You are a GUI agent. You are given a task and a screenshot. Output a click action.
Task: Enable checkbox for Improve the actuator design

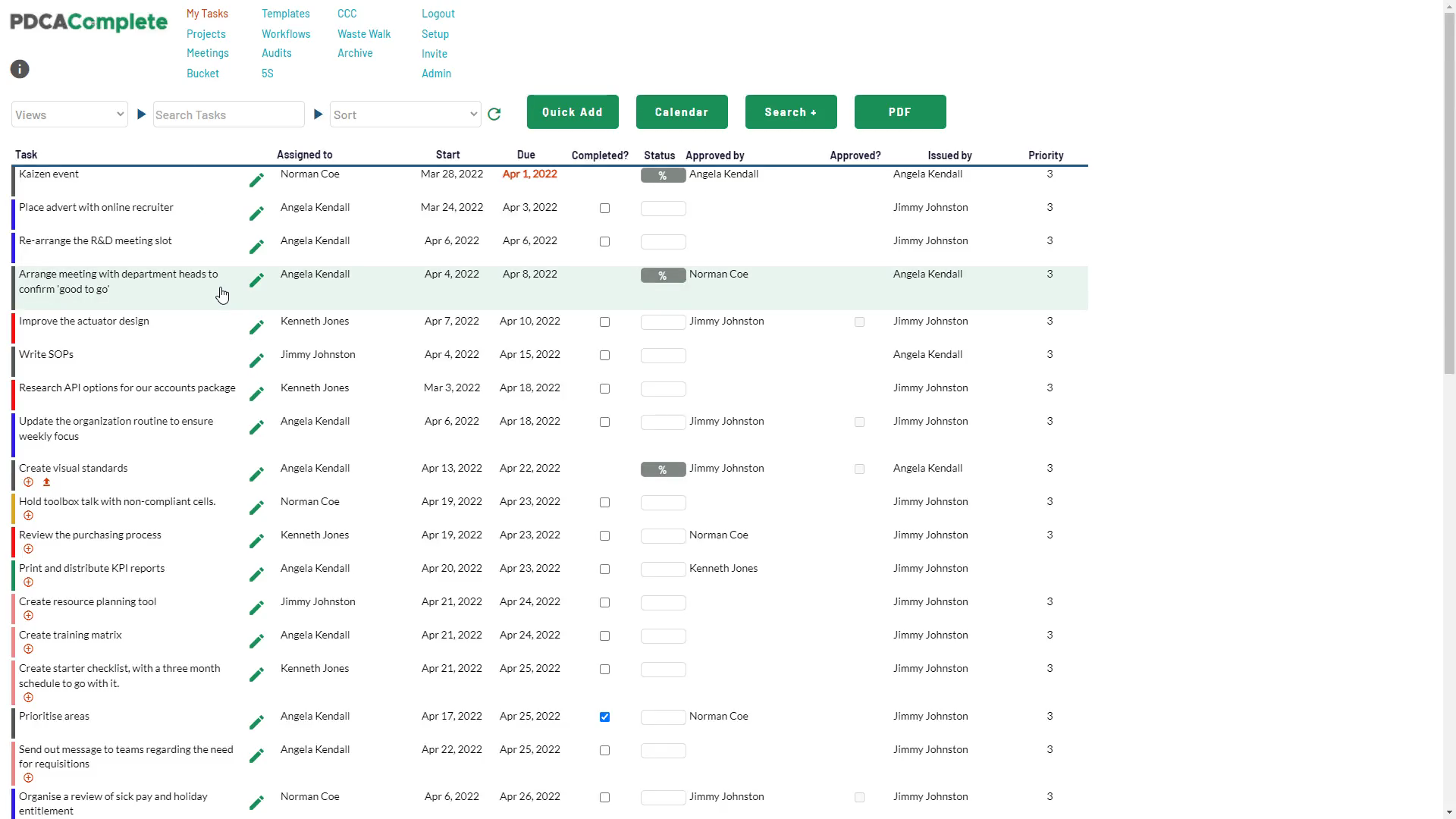604,321
